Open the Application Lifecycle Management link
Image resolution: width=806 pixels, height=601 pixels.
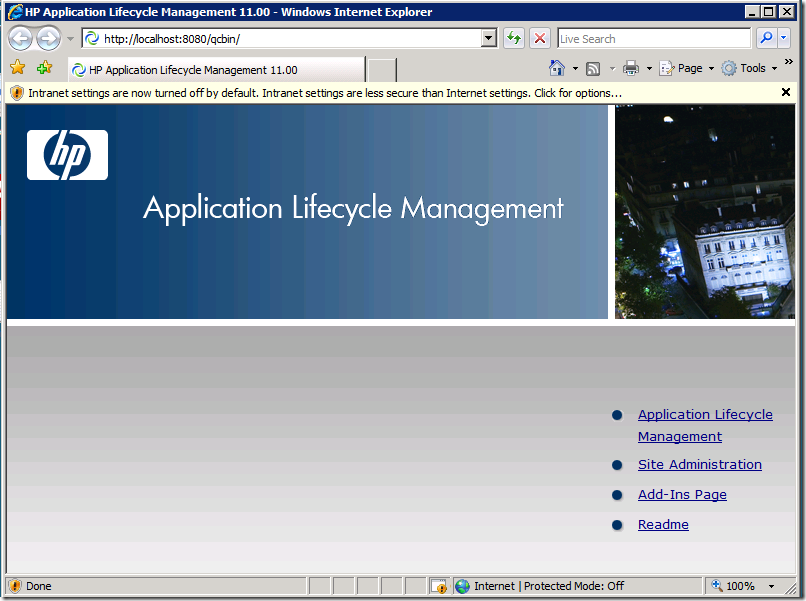tap(705, 425)
